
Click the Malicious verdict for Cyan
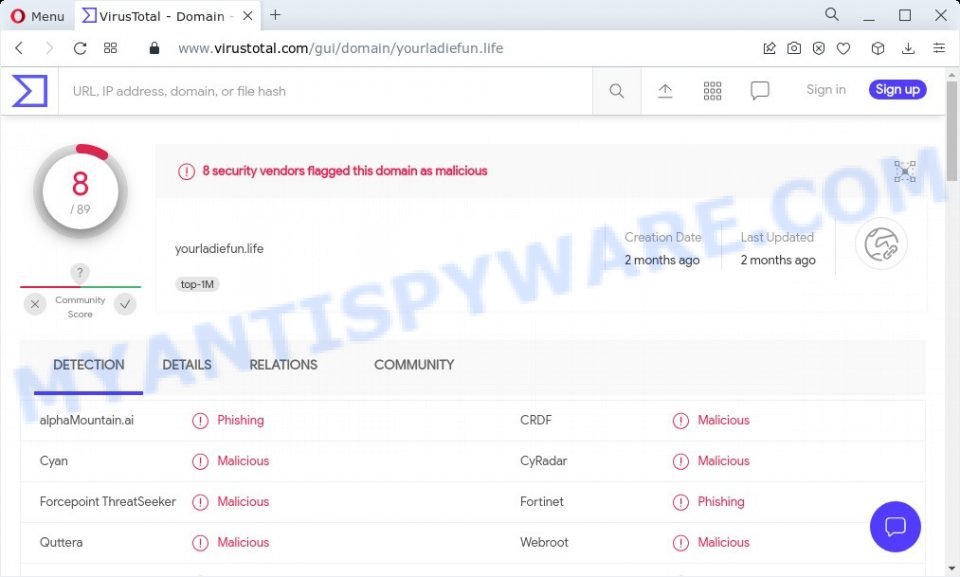(243, 461)
